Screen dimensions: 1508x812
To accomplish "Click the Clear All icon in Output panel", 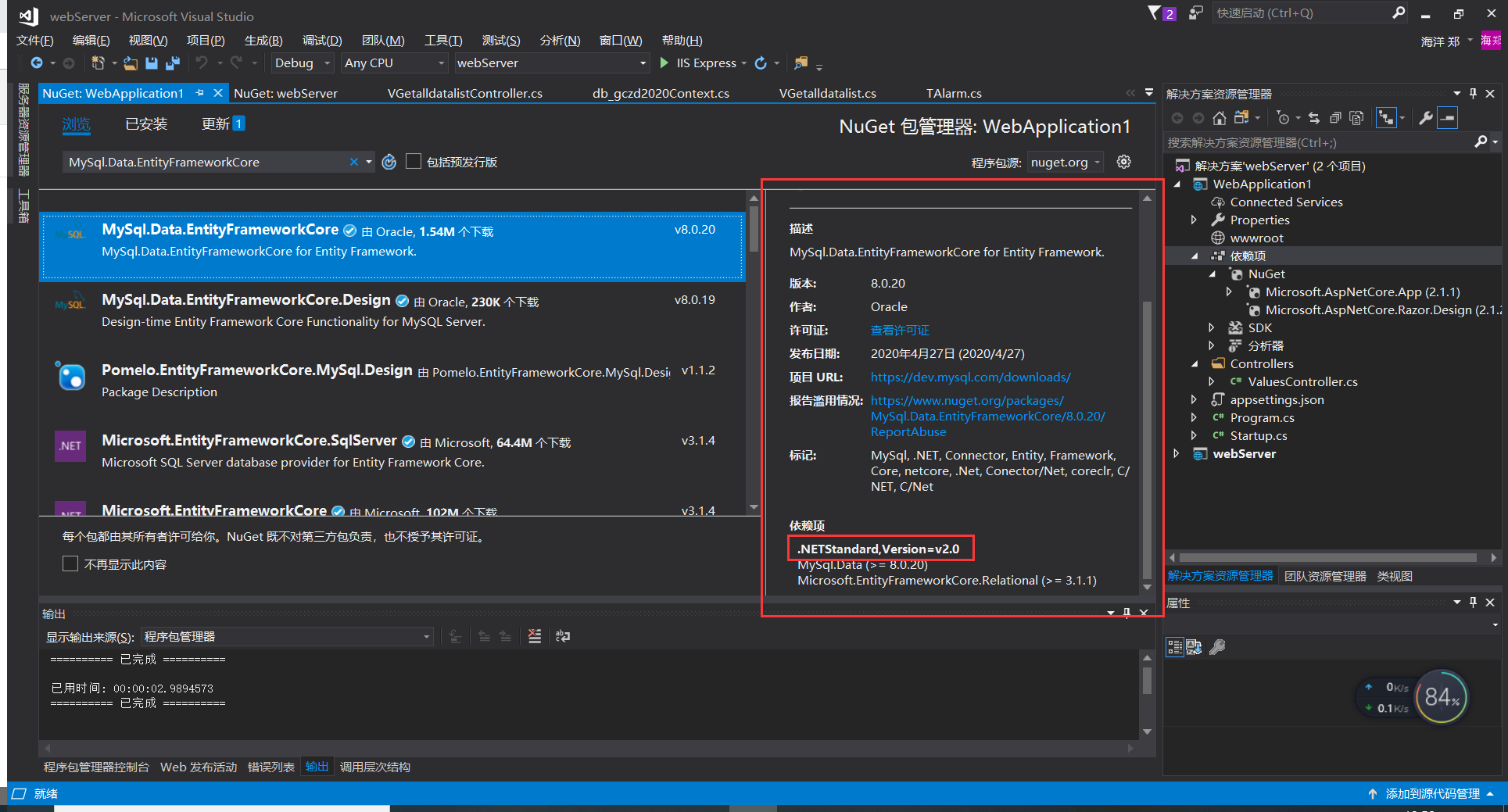I will (535, 636).
